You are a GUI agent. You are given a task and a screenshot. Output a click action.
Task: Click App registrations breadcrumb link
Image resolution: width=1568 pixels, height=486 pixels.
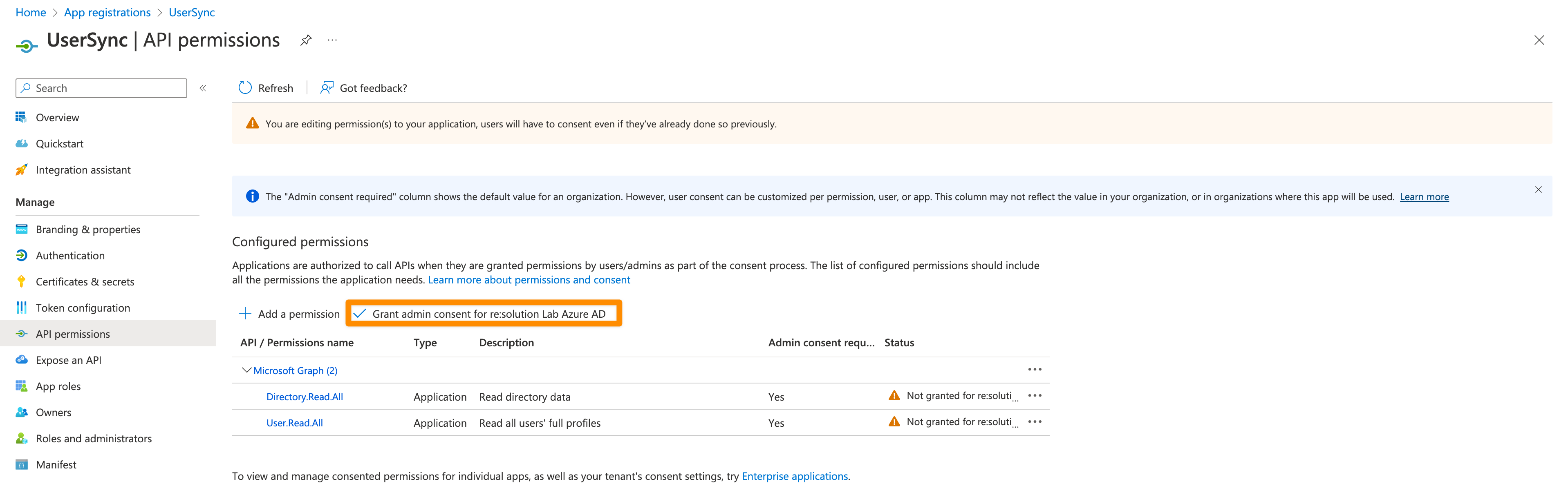107,12
